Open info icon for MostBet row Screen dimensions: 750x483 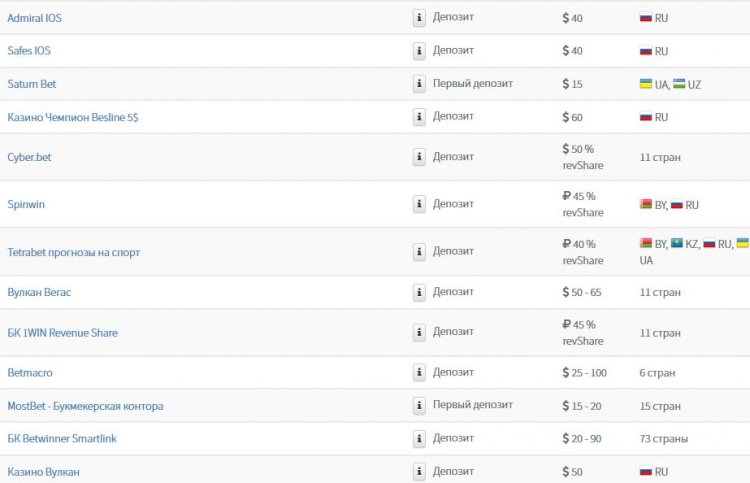point(419,406)
